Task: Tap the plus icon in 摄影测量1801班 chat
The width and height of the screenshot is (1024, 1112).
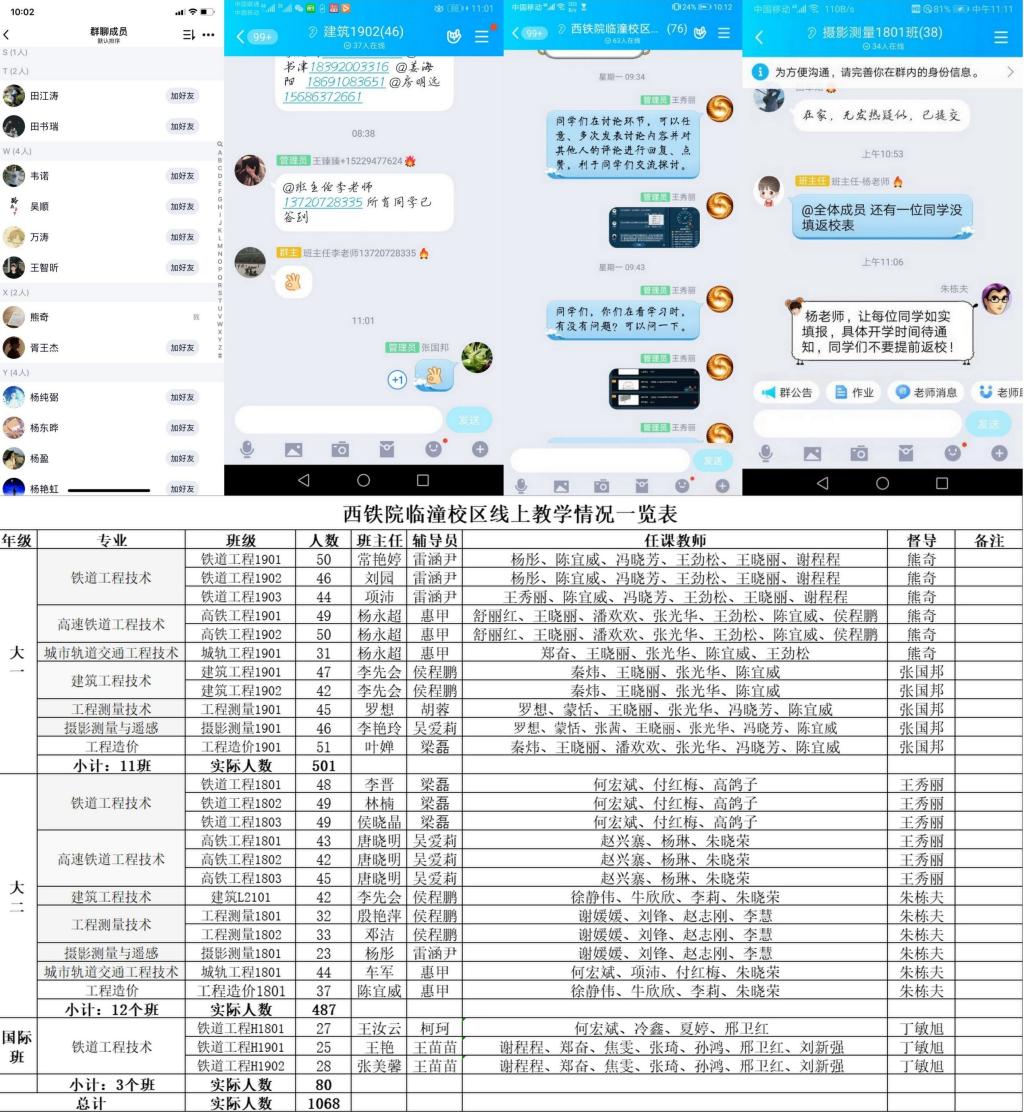Action: point(999,453)
